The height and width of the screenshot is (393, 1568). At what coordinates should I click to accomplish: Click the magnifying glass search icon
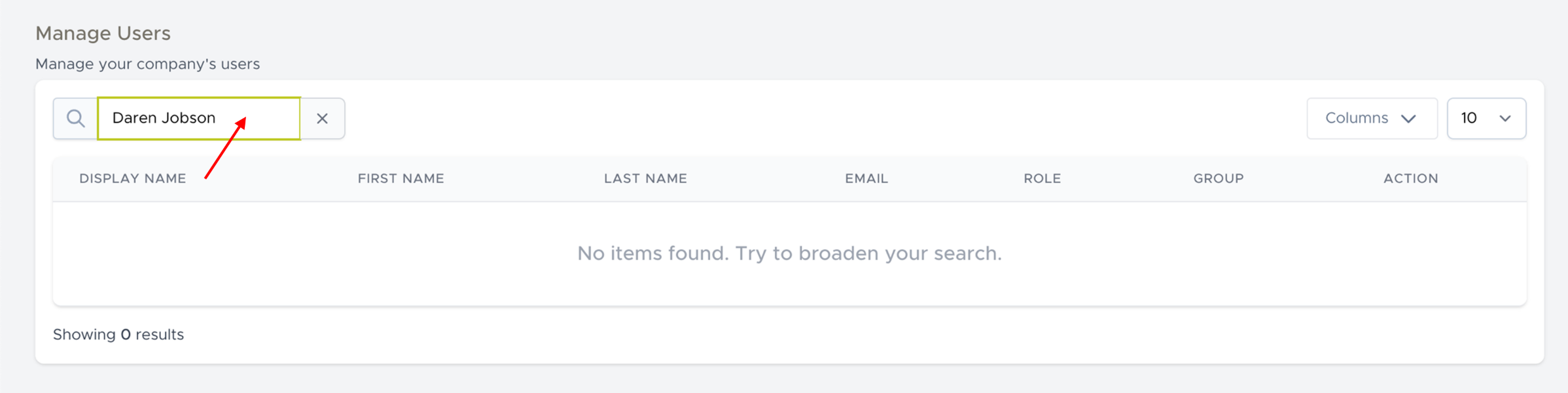coord(76,119)
